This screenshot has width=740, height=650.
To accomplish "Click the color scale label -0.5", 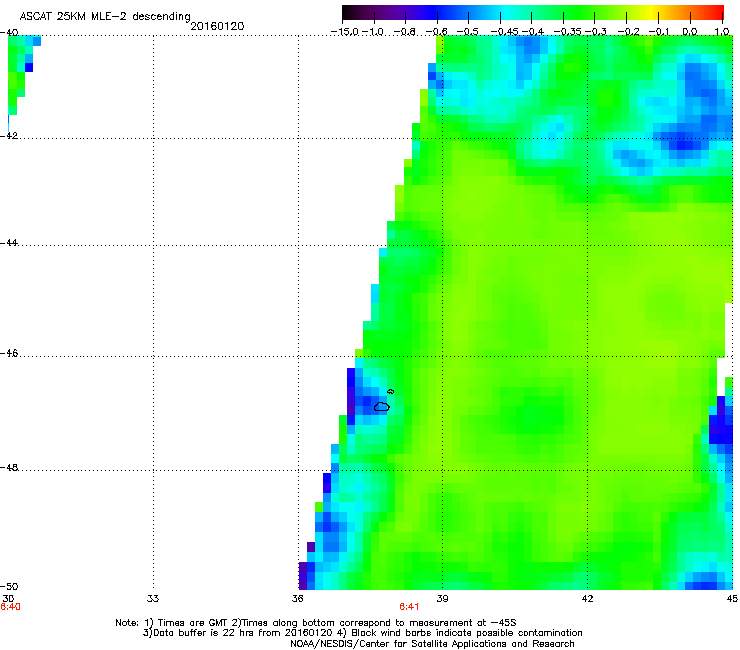I will click(468, 32).
